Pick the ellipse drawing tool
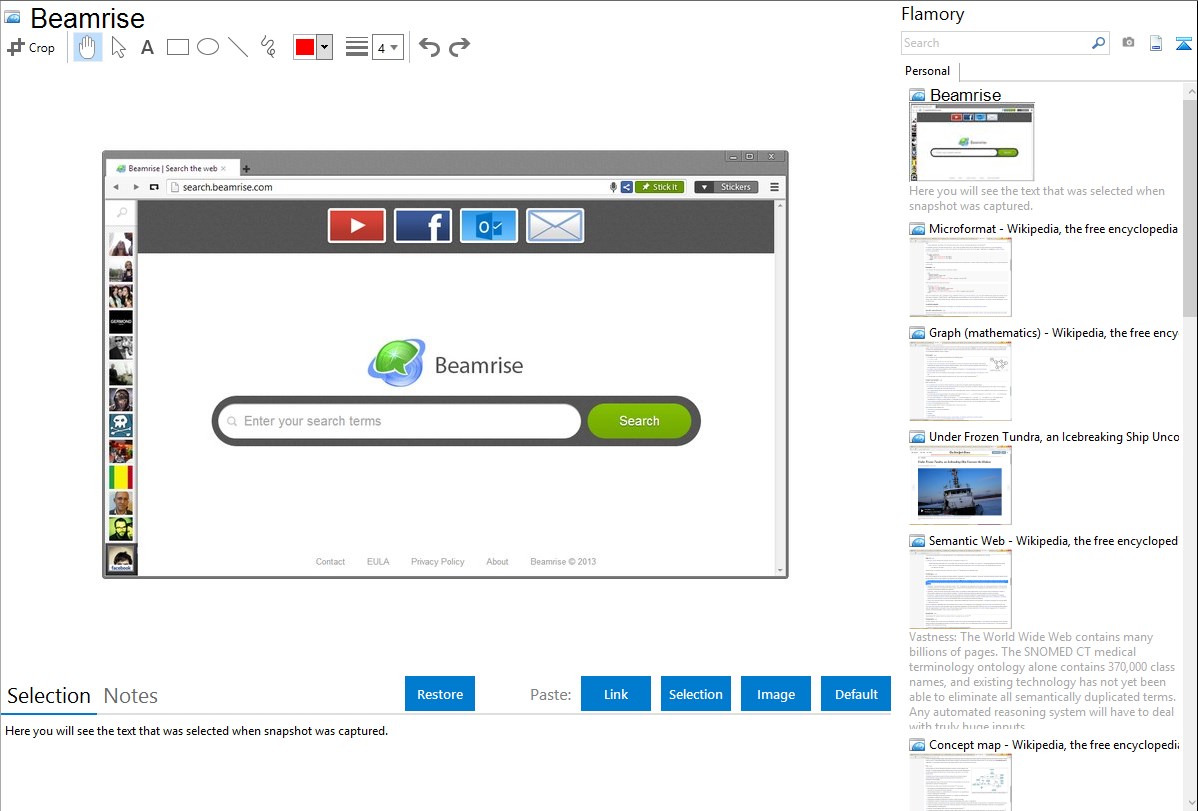This screenshot has height=811, width=1198. pos(208,47)
